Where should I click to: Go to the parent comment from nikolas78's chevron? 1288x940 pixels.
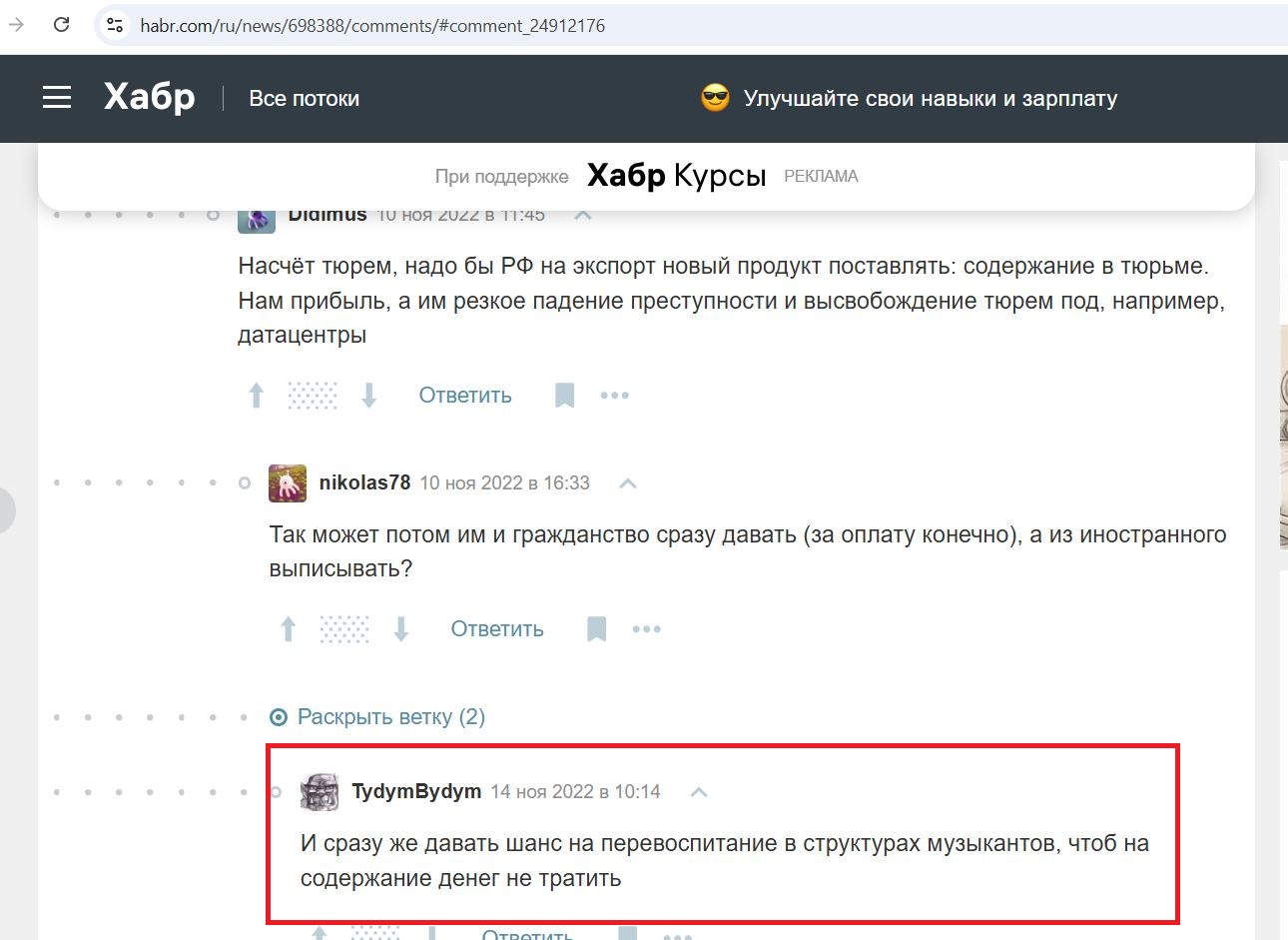point(628,483)
